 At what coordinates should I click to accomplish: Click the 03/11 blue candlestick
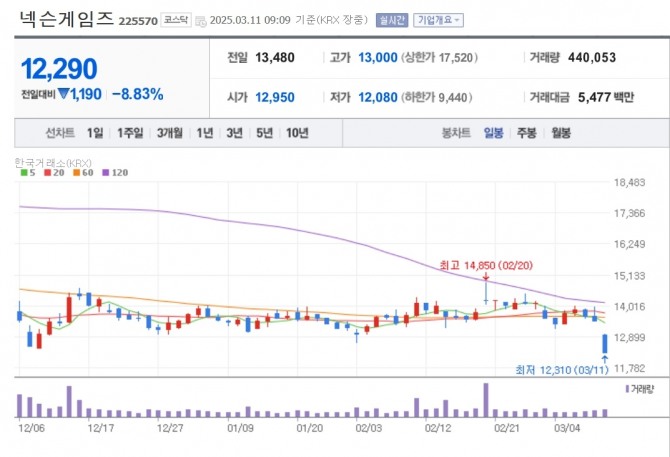(x=605, y=344)
